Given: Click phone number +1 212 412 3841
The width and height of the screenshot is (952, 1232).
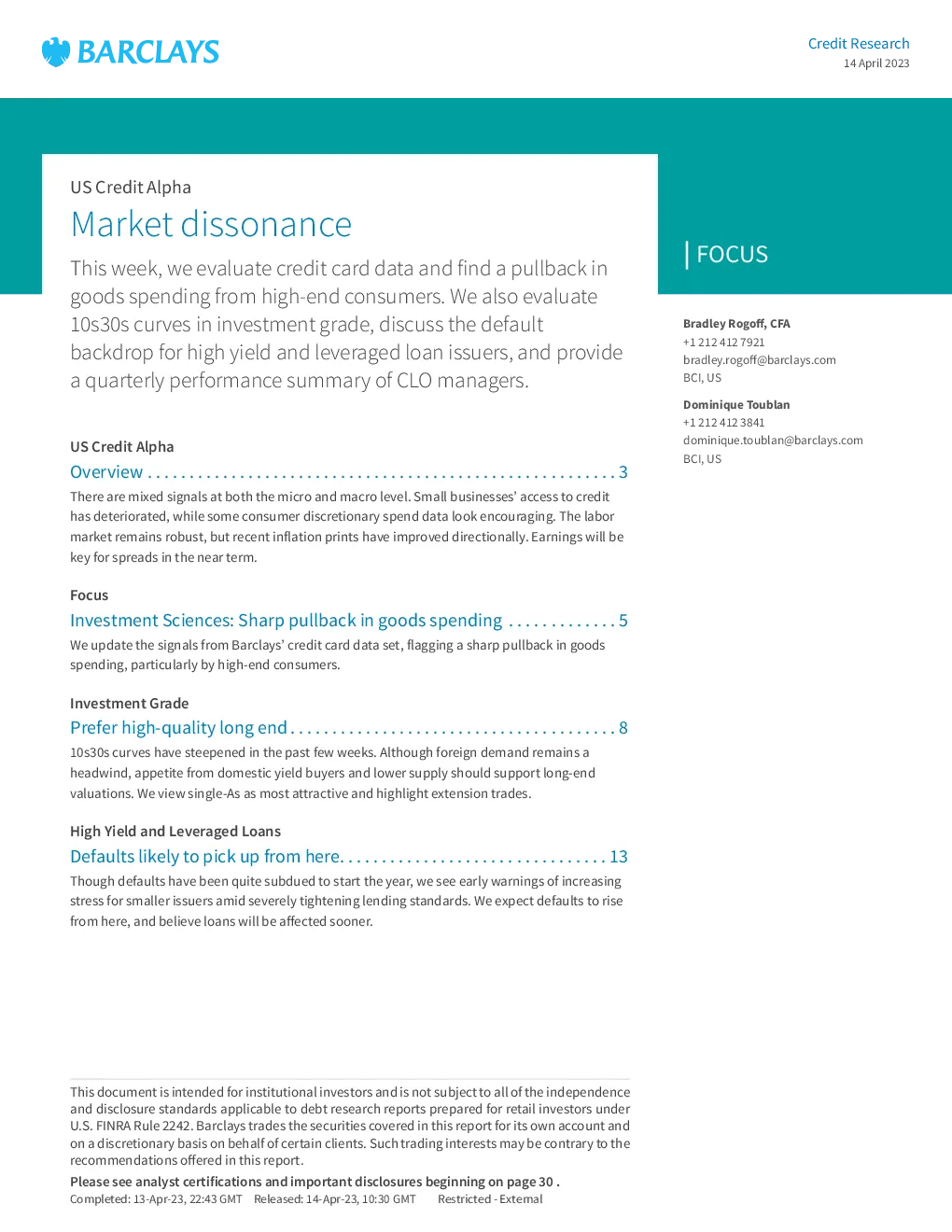Looking at the screenshot, I should (x=723, y=423).
